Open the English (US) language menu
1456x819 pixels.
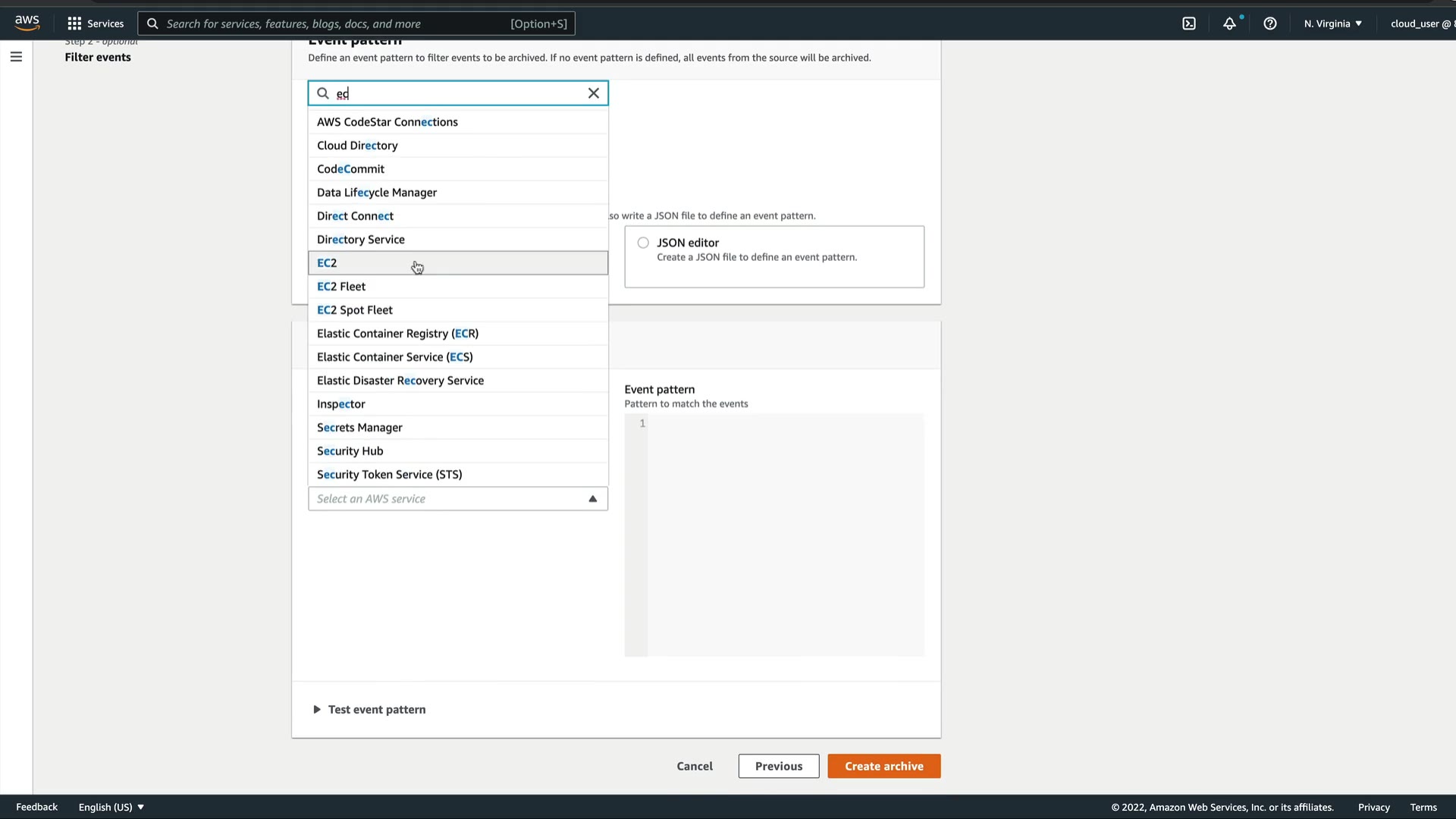point(111,807)
